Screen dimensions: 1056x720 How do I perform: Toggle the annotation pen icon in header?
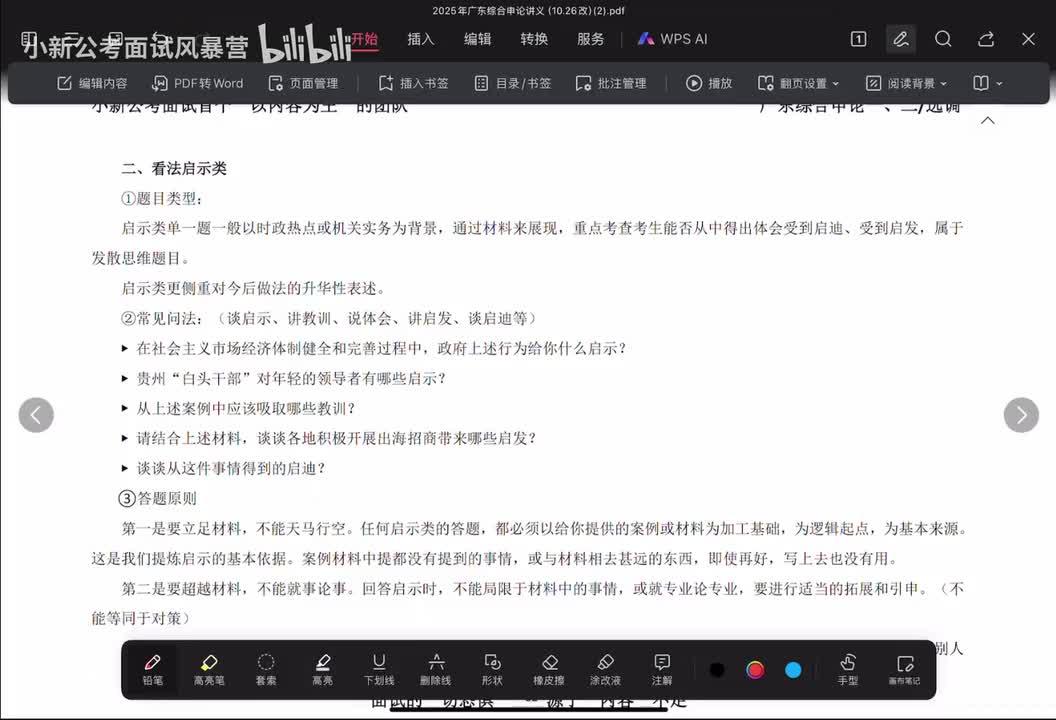pyautogui.click(x=901, y=39)
